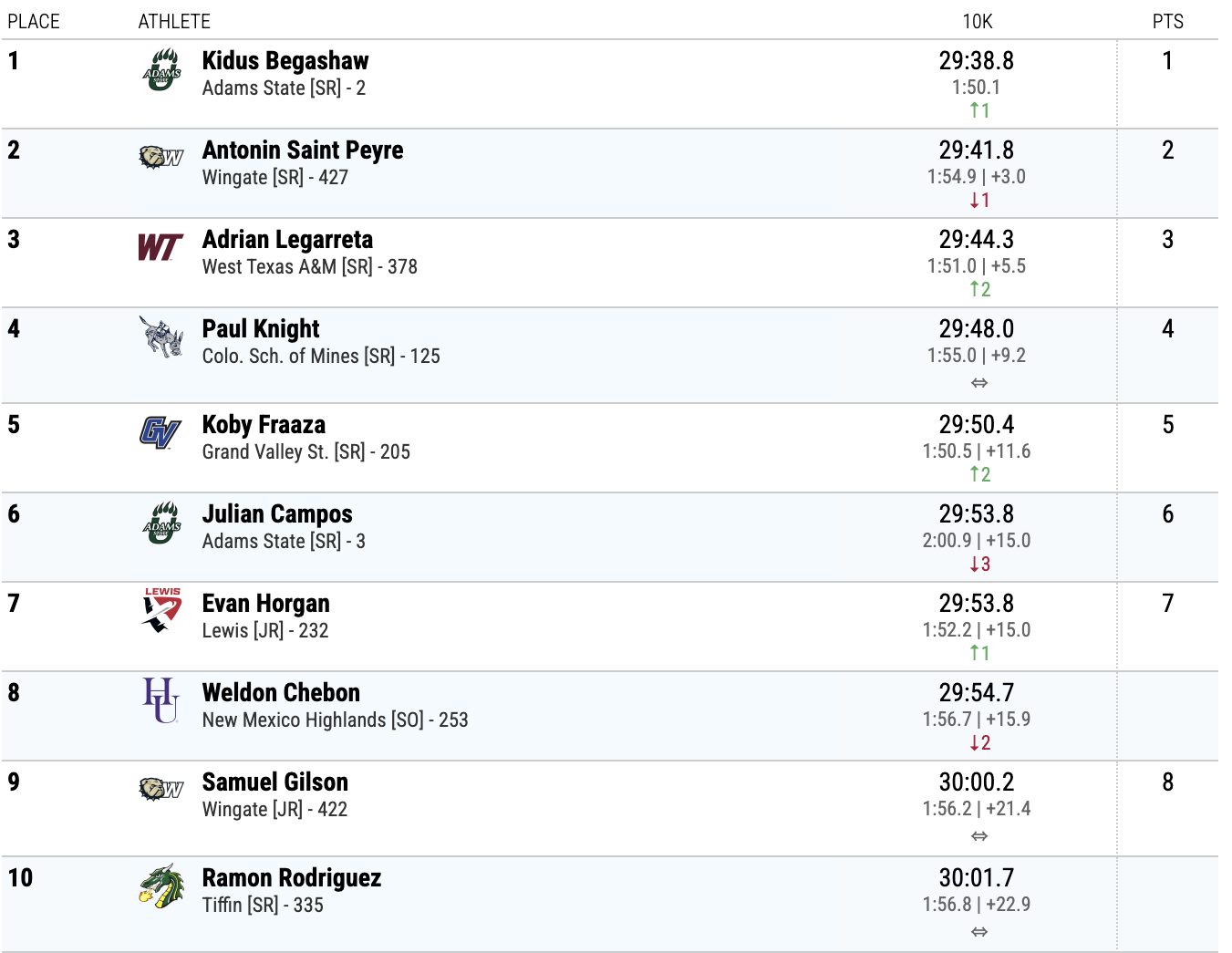This screenshot has width=1232, height=953.
Task: Open Weldon Chebon's athlete page
Action: coord(281,693)
